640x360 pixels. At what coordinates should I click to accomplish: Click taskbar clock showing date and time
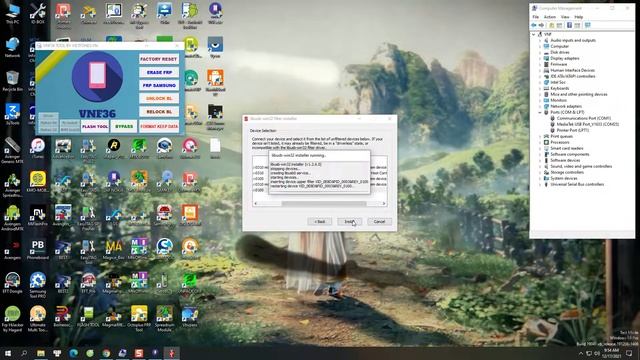tap(611, 353)
